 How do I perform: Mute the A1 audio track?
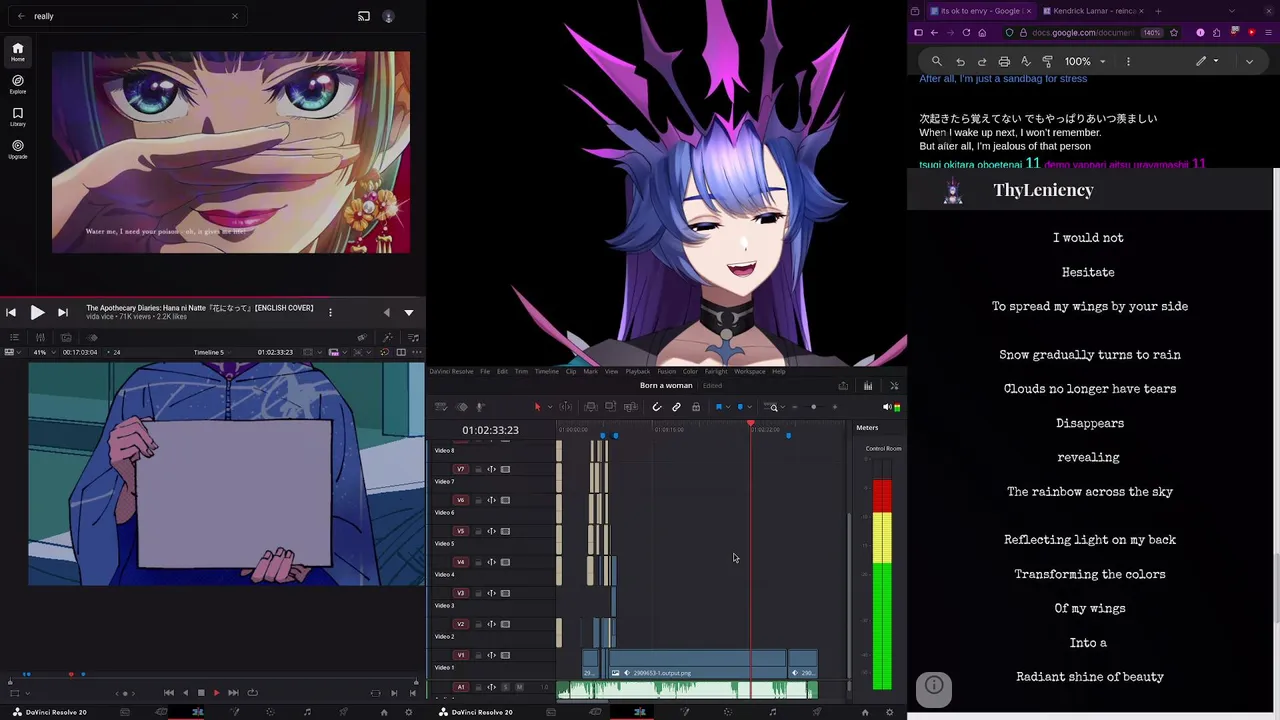coord(519,687)
